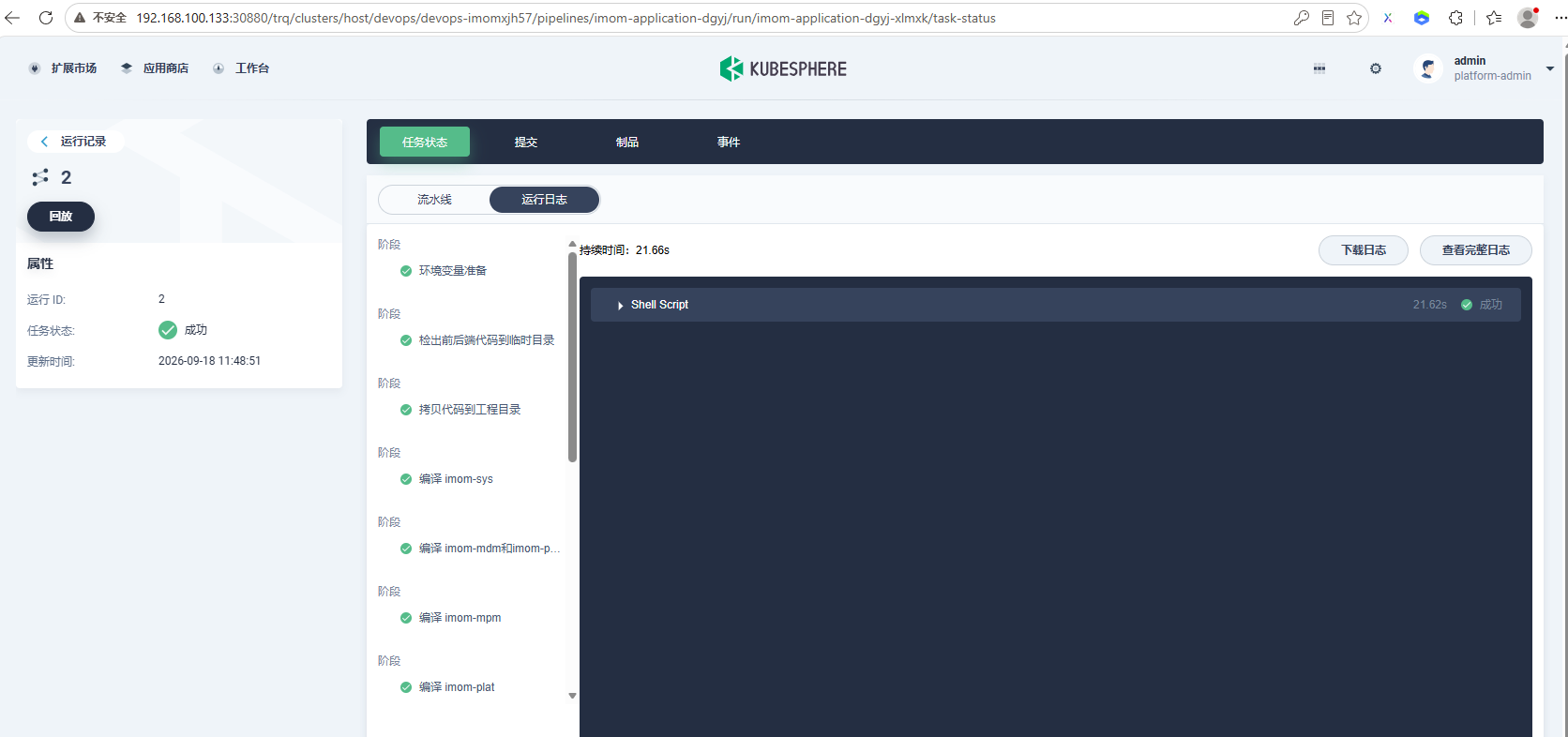1568x737 pixels.
Task: Reload the page with refresh icon
Action: (x=45, y=18)
